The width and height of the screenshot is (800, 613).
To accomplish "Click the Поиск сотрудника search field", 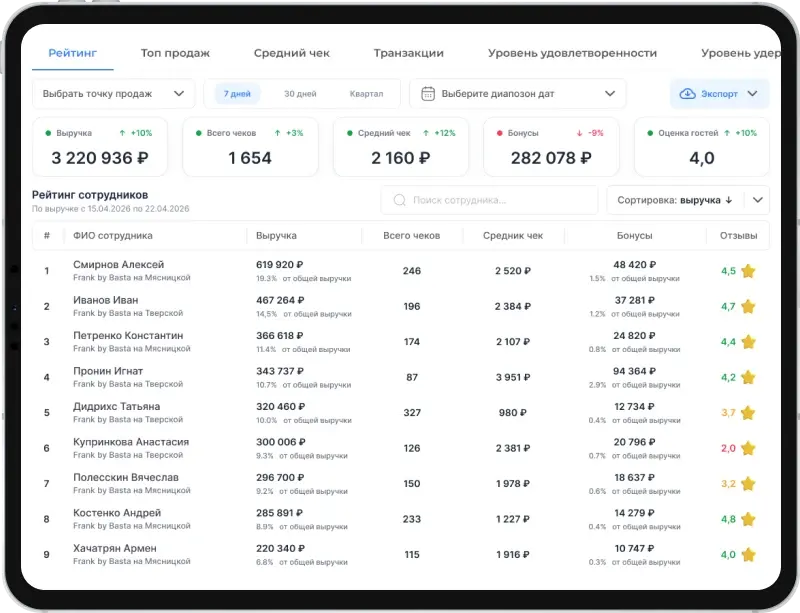I will point(489,200).
